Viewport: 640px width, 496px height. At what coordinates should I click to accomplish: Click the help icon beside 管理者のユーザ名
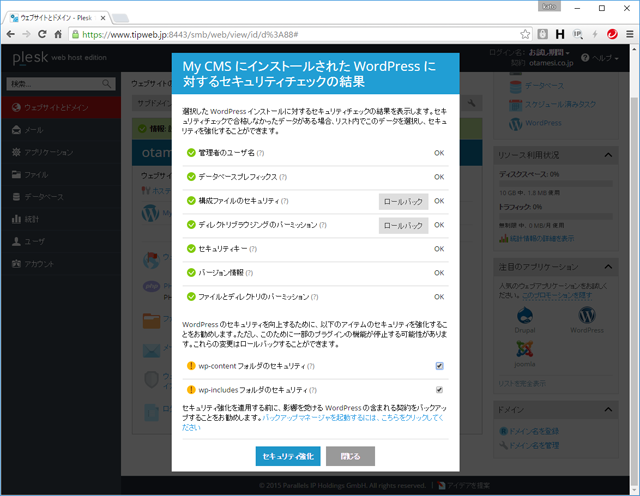pyautogui.click(x=260, y=153)
